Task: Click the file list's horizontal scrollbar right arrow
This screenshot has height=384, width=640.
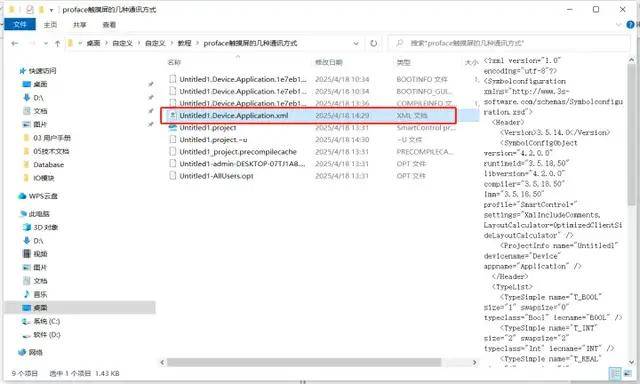Action: (474, 362)
